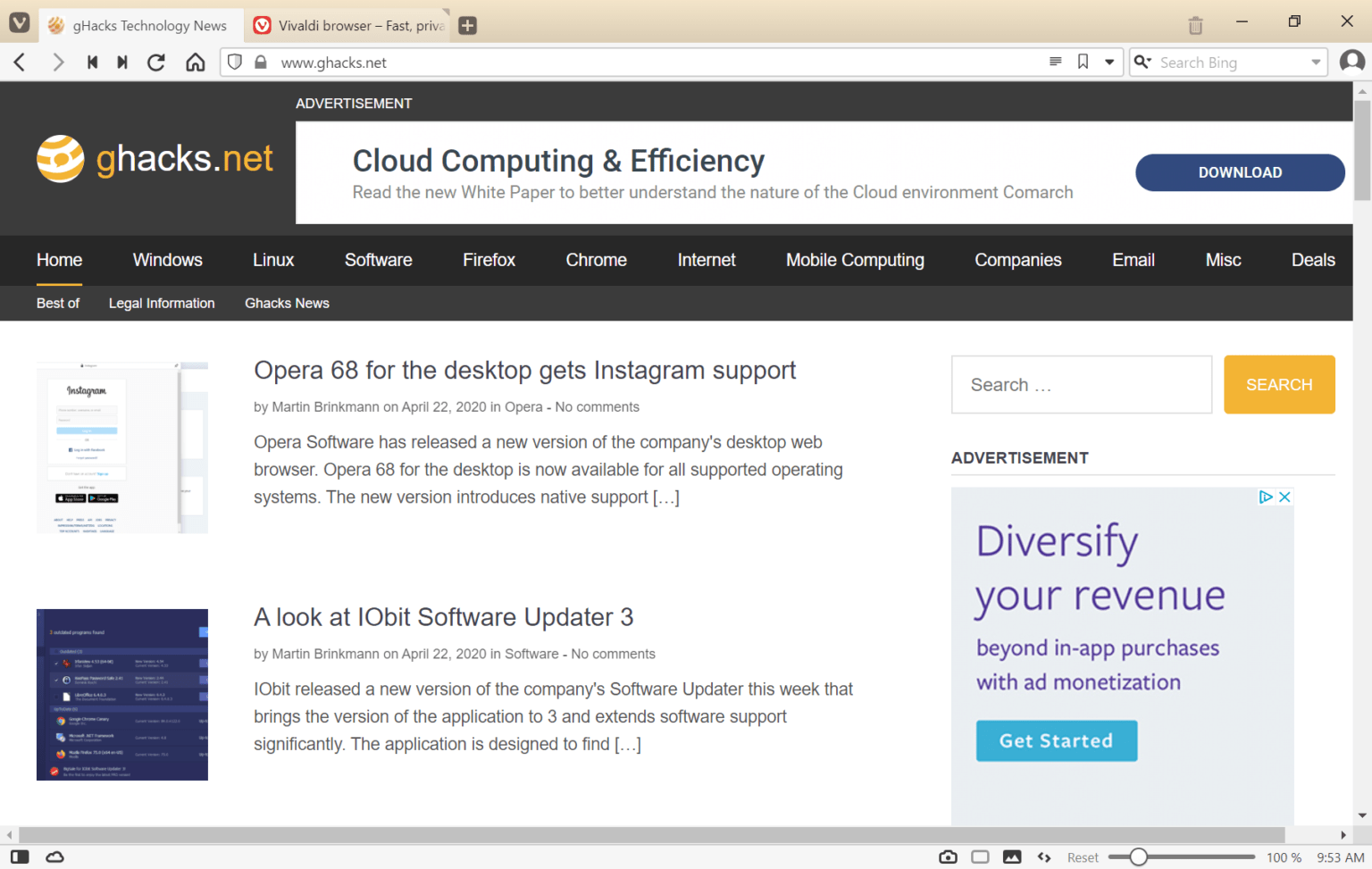Viewport: 1372px width, 869px height.
Task: Open a new tab with the plus button
Action: [x=466, y=26]
